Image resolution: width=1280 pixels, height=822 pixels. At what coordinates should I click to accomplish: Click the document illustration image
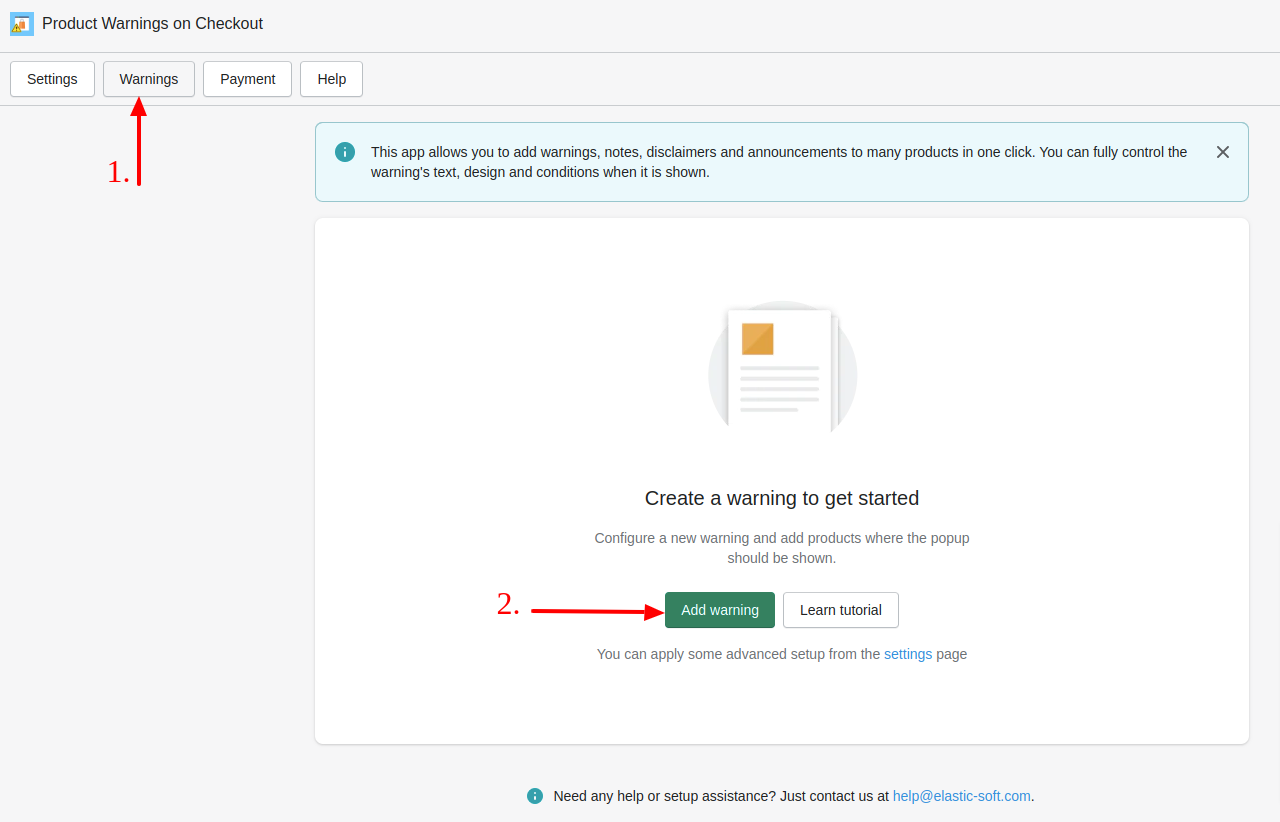point(783,367)
